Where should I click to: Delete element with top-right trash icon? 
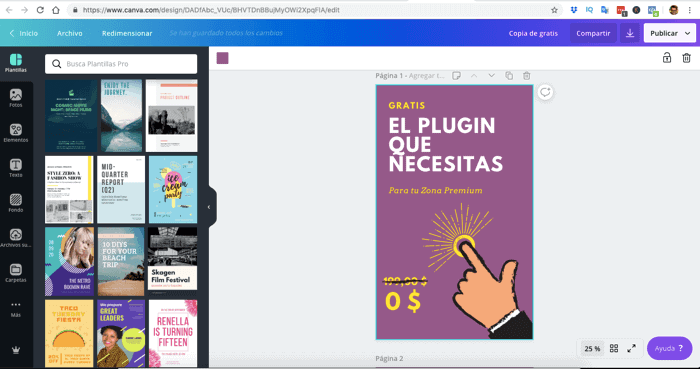686,58
